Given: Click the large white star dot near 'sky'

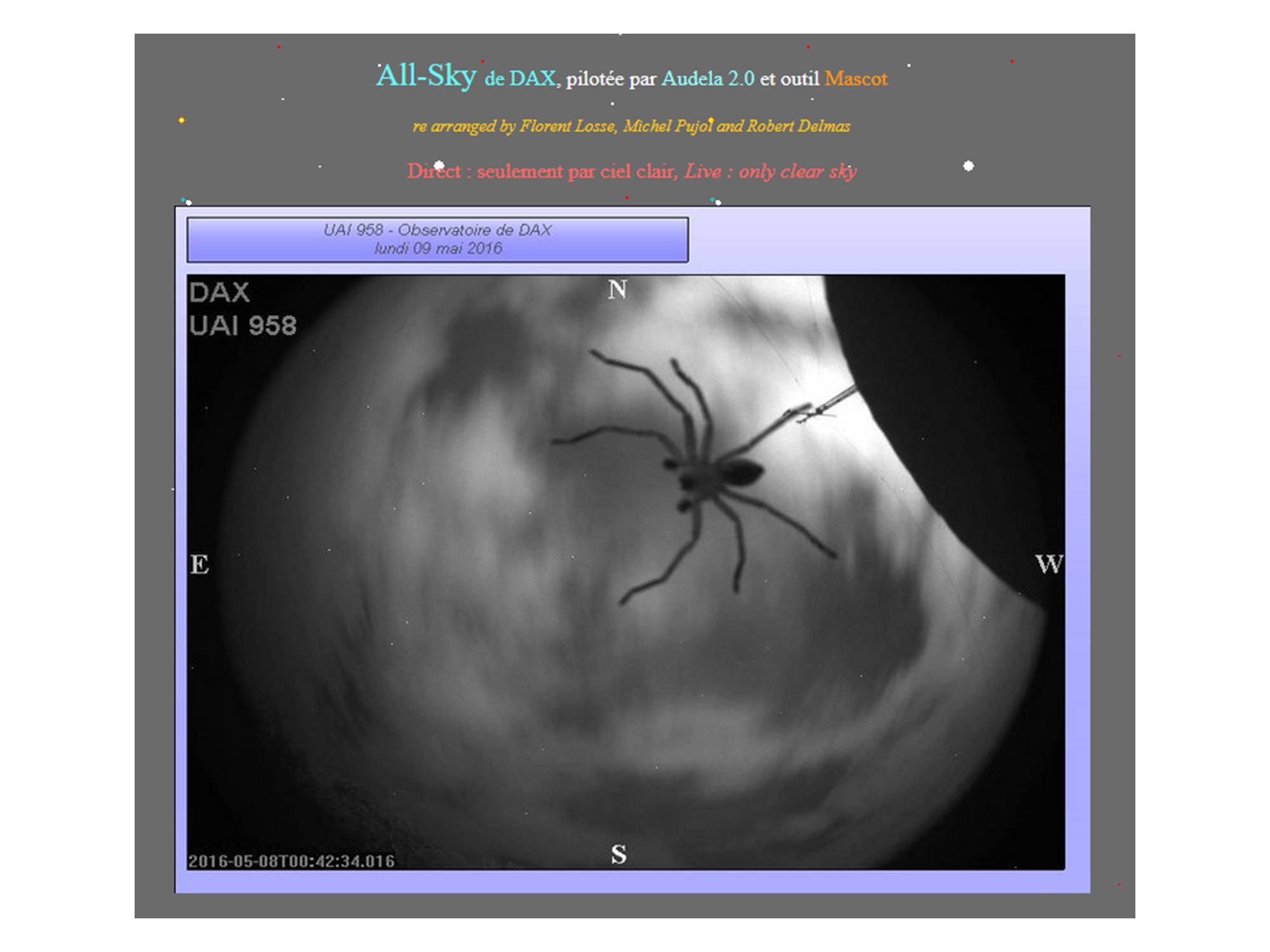Looking at the screenshot, I should 968,166.
